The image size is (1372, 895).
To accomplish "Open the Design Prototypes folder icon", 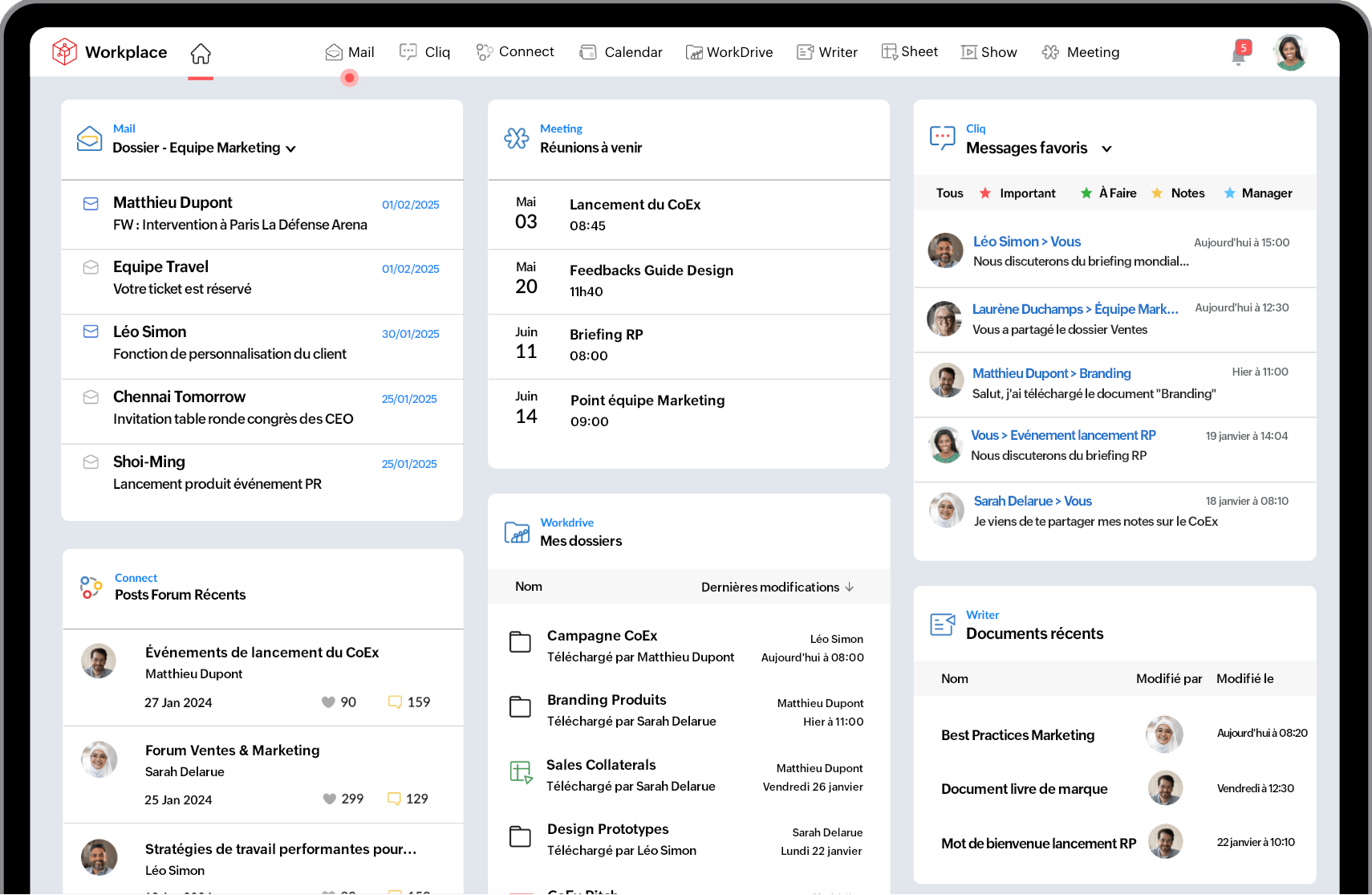I will click(520, 836).
